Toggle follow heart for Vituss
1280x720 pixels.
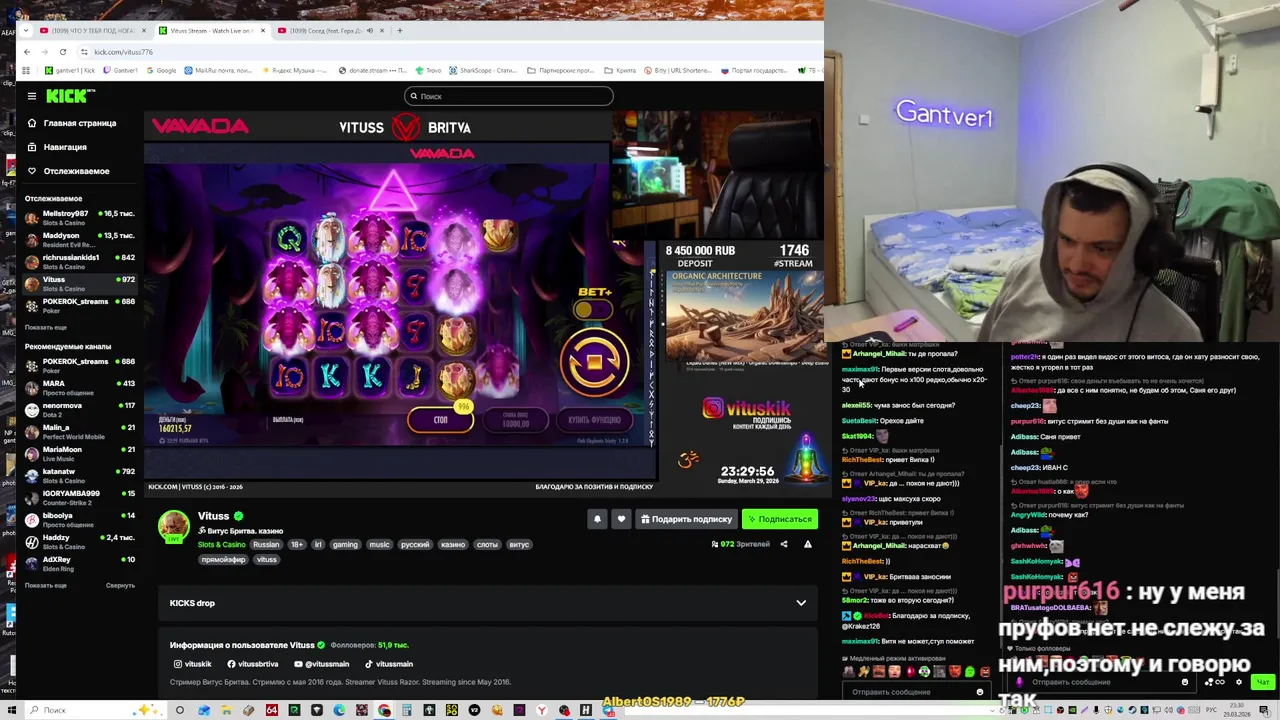pos(621,519)
